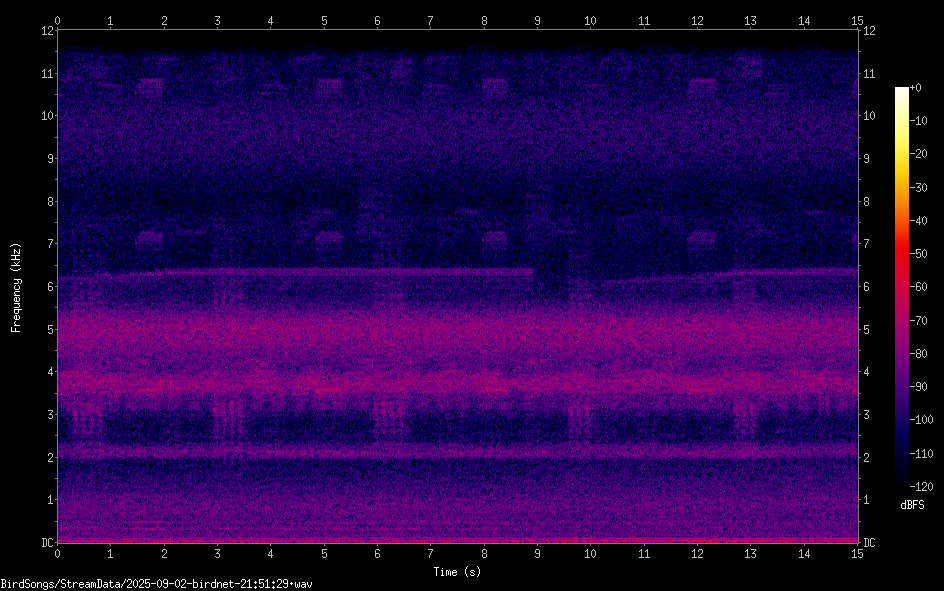Click the 'Time (s)' axis title
Viewport: 944px width, 591px height.
point(457,572)
